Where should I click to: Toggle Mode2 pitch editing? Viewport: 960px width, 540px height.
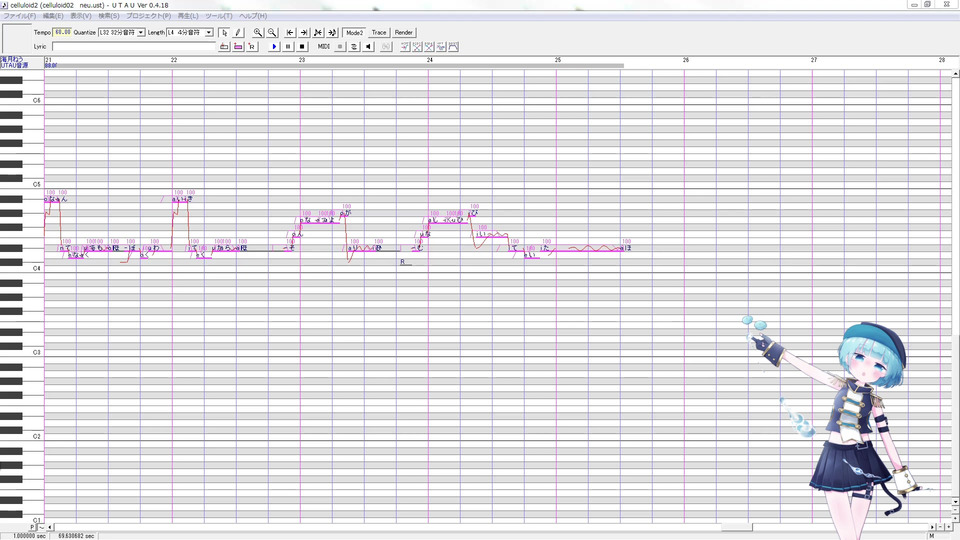tap(354, 32)
